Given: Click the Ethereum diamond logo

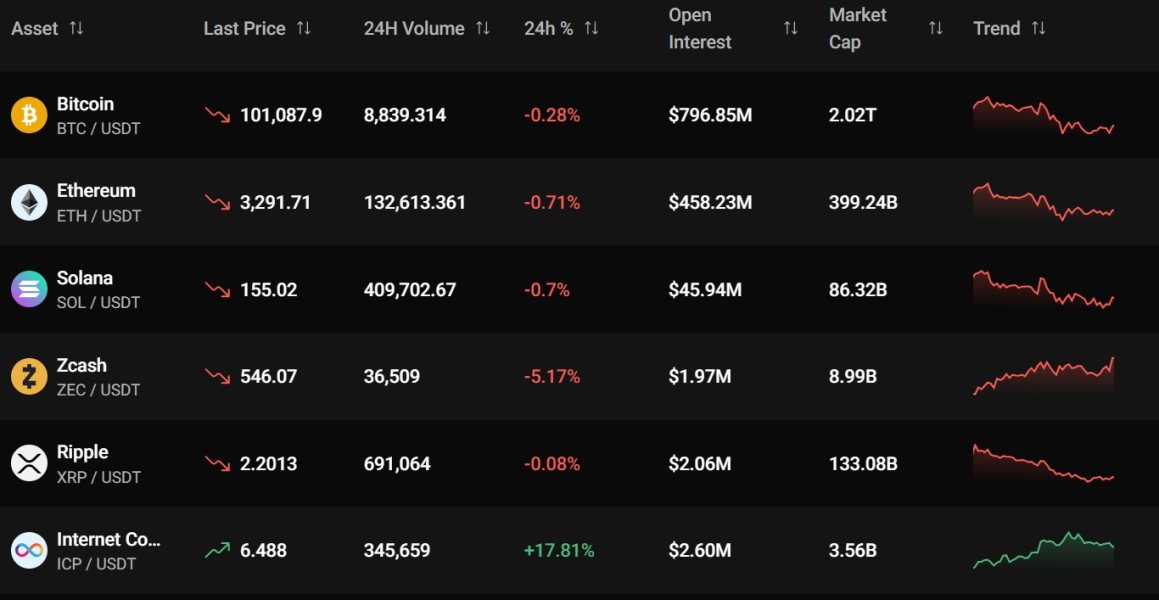Looking at the screenshot, I should click(x=29, y=202).
